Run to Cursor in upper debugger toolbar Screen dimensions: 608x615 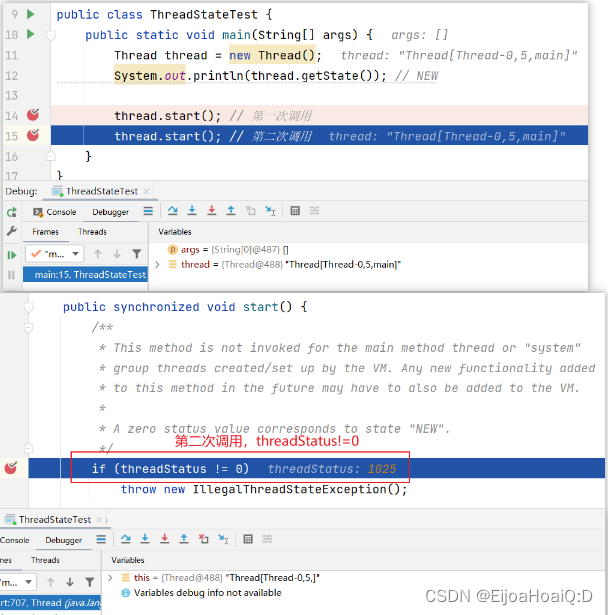270,211
